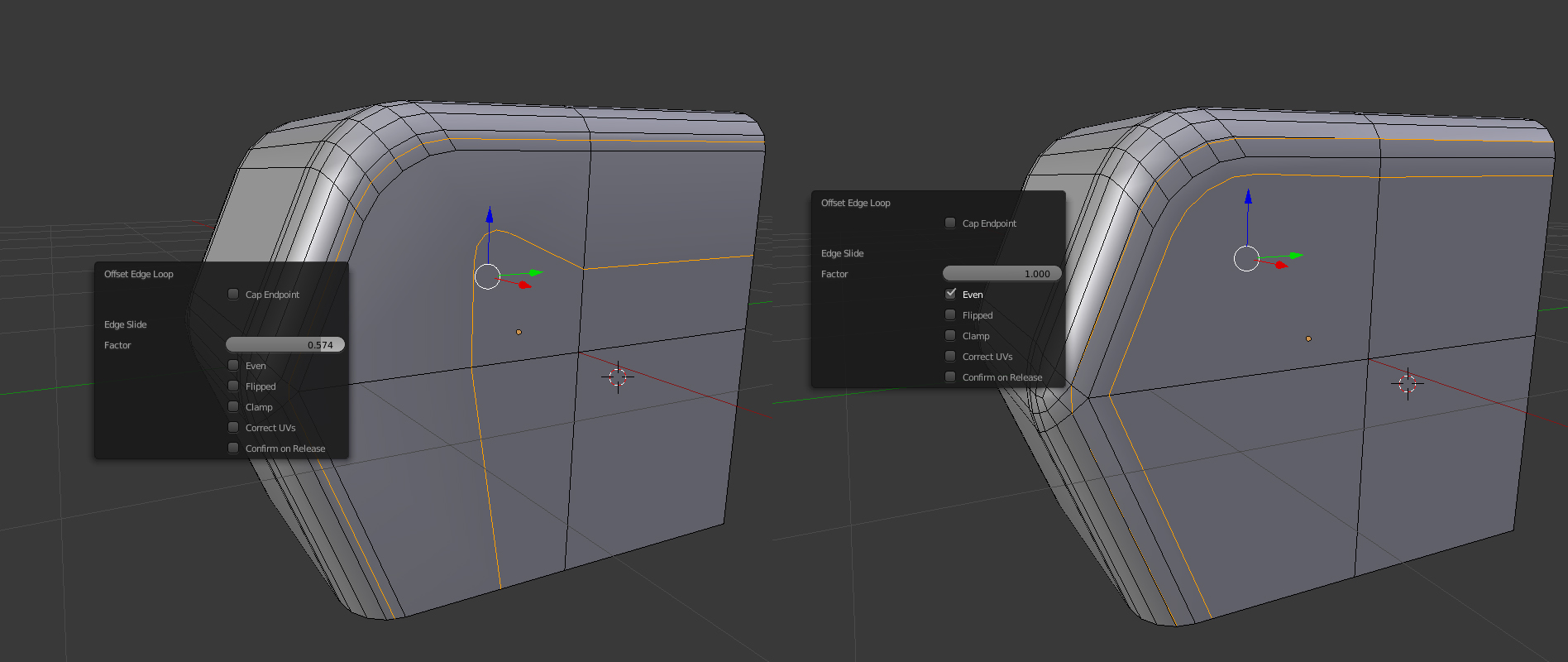Click the red X axis arrow in right viewport
This screenshot has width=1568, height=662.
pyautogui.click(x=1281, y=265)
